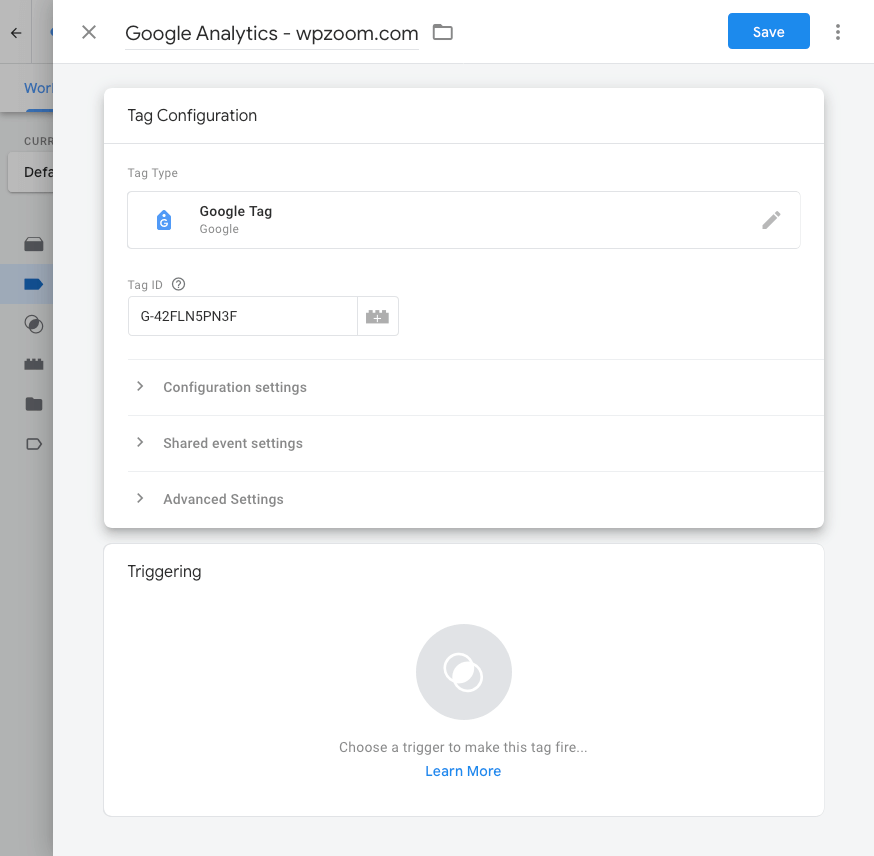Image resolution: width=874 pixels, height=856 pixels.
Task: Open the three-dot more options menu
Action: point(837,32)
